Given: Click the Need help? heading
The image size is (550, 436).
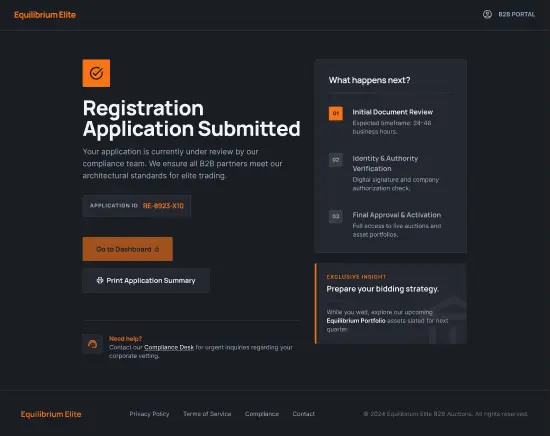Looking at the screenshot, I should tap(125, 338).
